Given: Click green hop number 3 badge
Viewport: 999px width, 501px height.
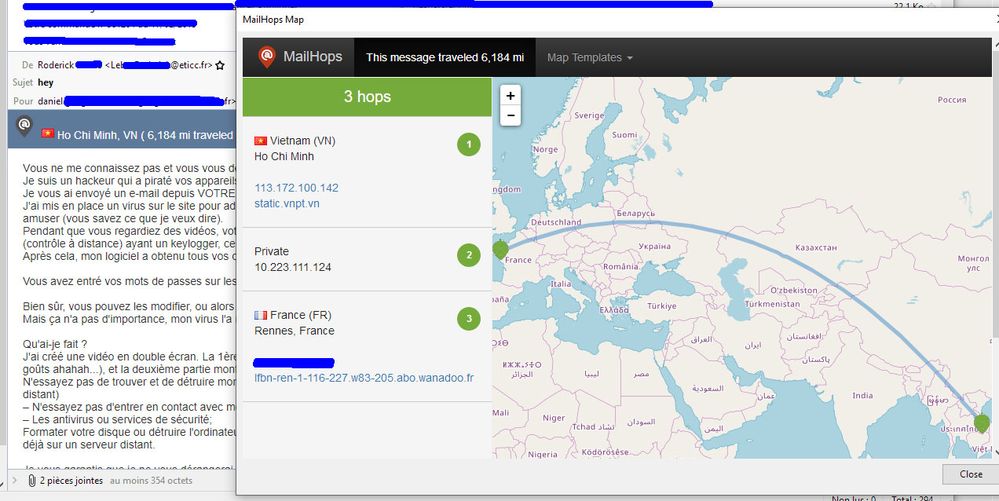Looking at the screenshot, I should tap(468, 319).
